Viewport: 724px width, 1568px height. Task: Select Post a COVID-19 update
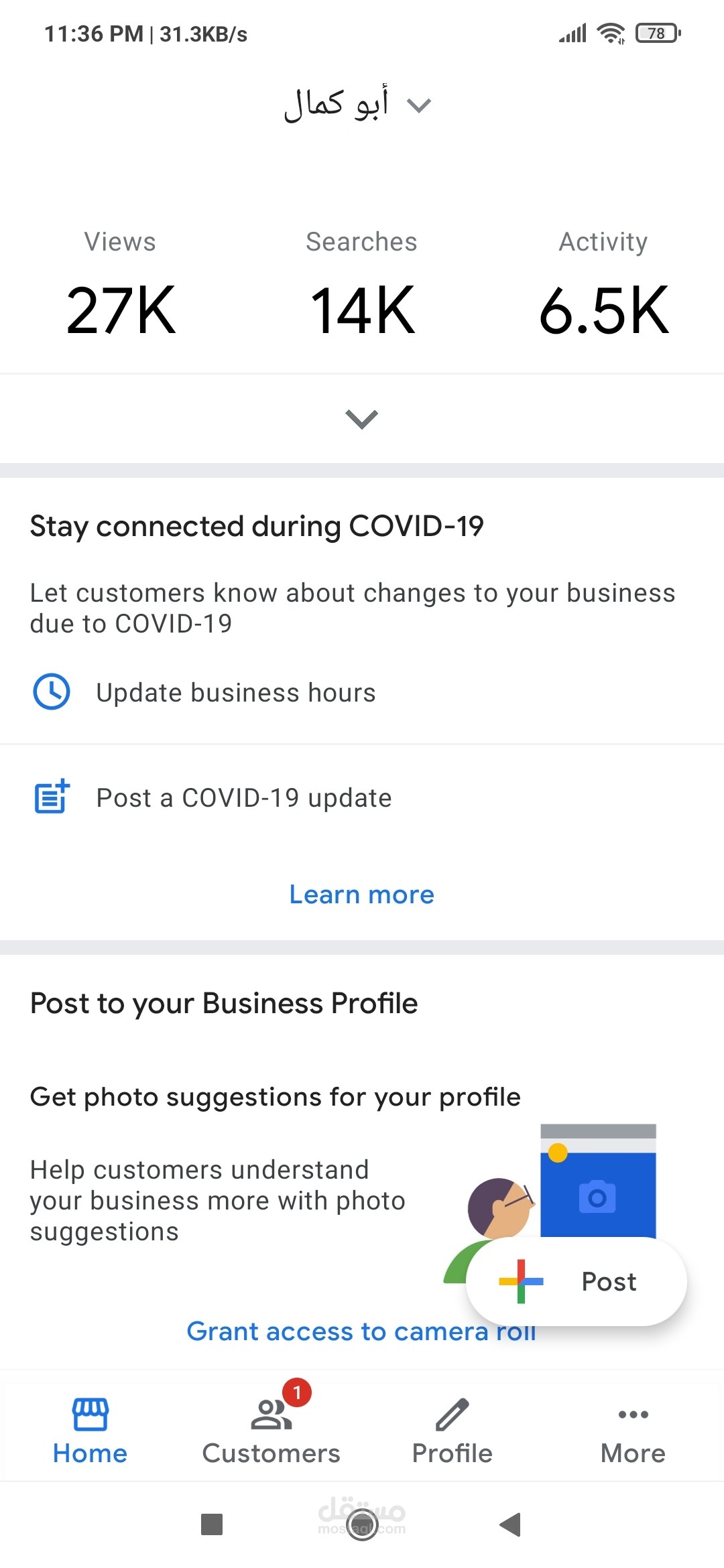[244, 798]
